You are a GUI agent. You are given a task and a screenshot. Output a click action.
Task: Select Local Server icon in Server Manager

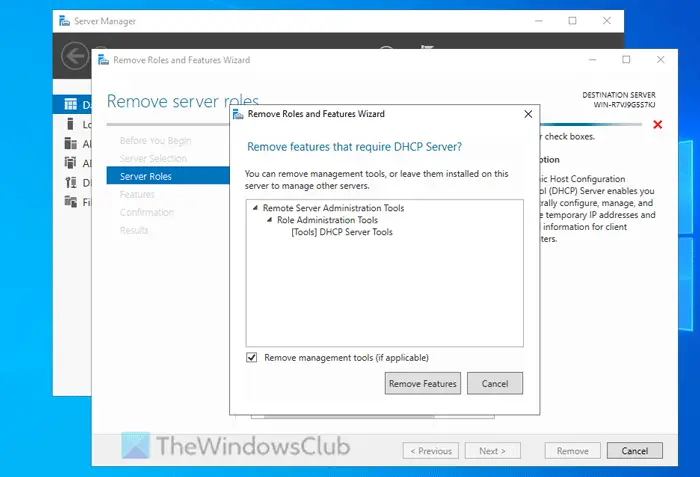pyautogui.click(x=70, y=124)
